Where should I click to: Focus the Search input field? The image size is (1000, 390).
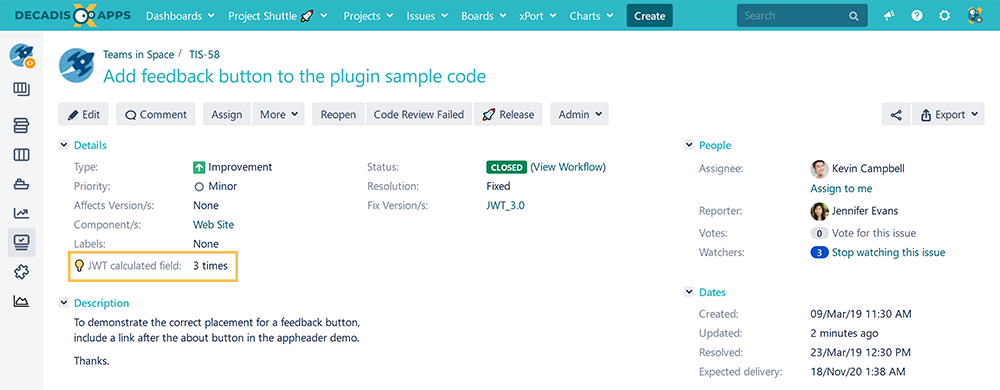point(802,16)
